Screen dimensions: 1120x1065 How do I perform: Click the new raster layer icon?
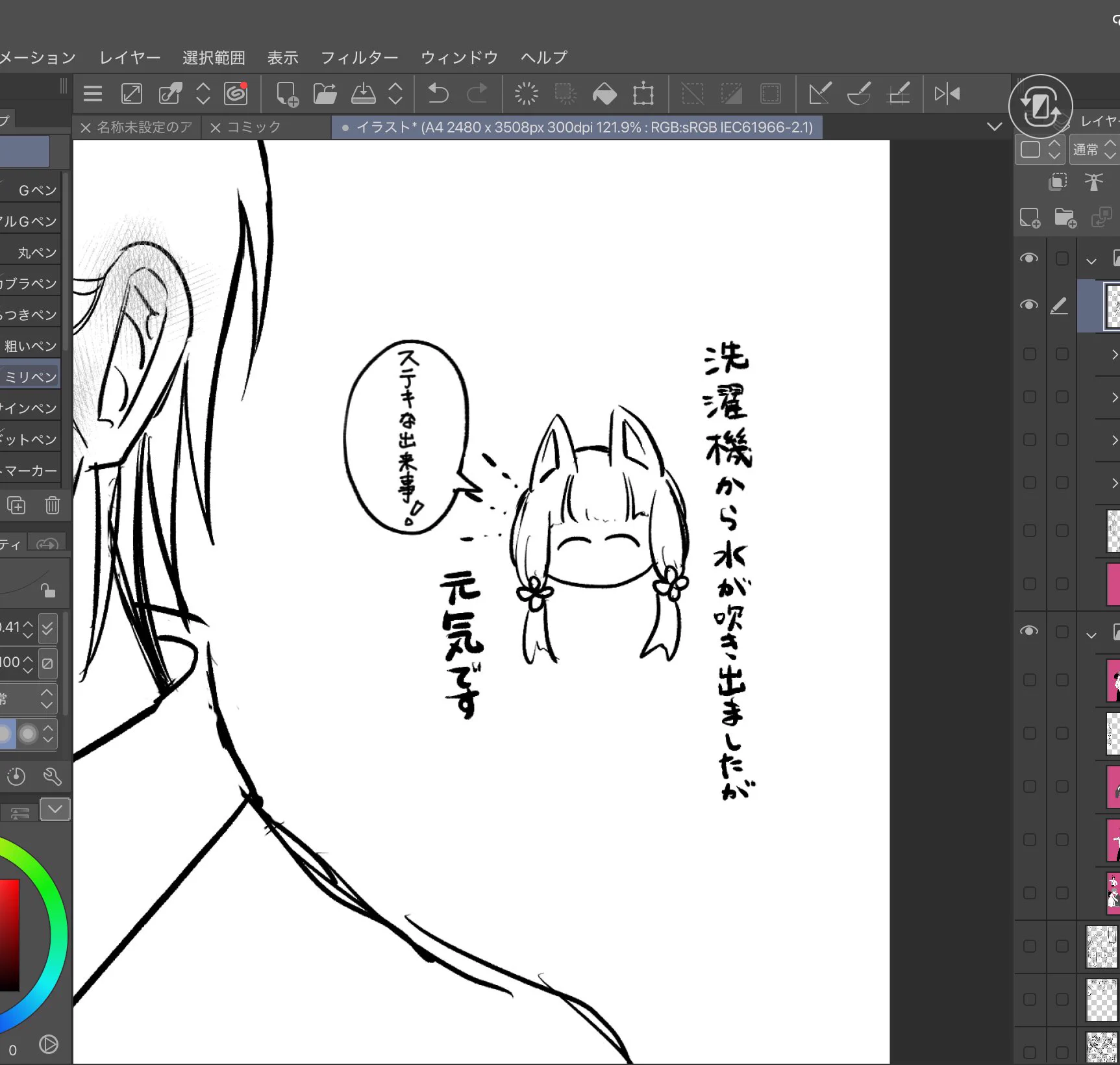(1030, 218)
